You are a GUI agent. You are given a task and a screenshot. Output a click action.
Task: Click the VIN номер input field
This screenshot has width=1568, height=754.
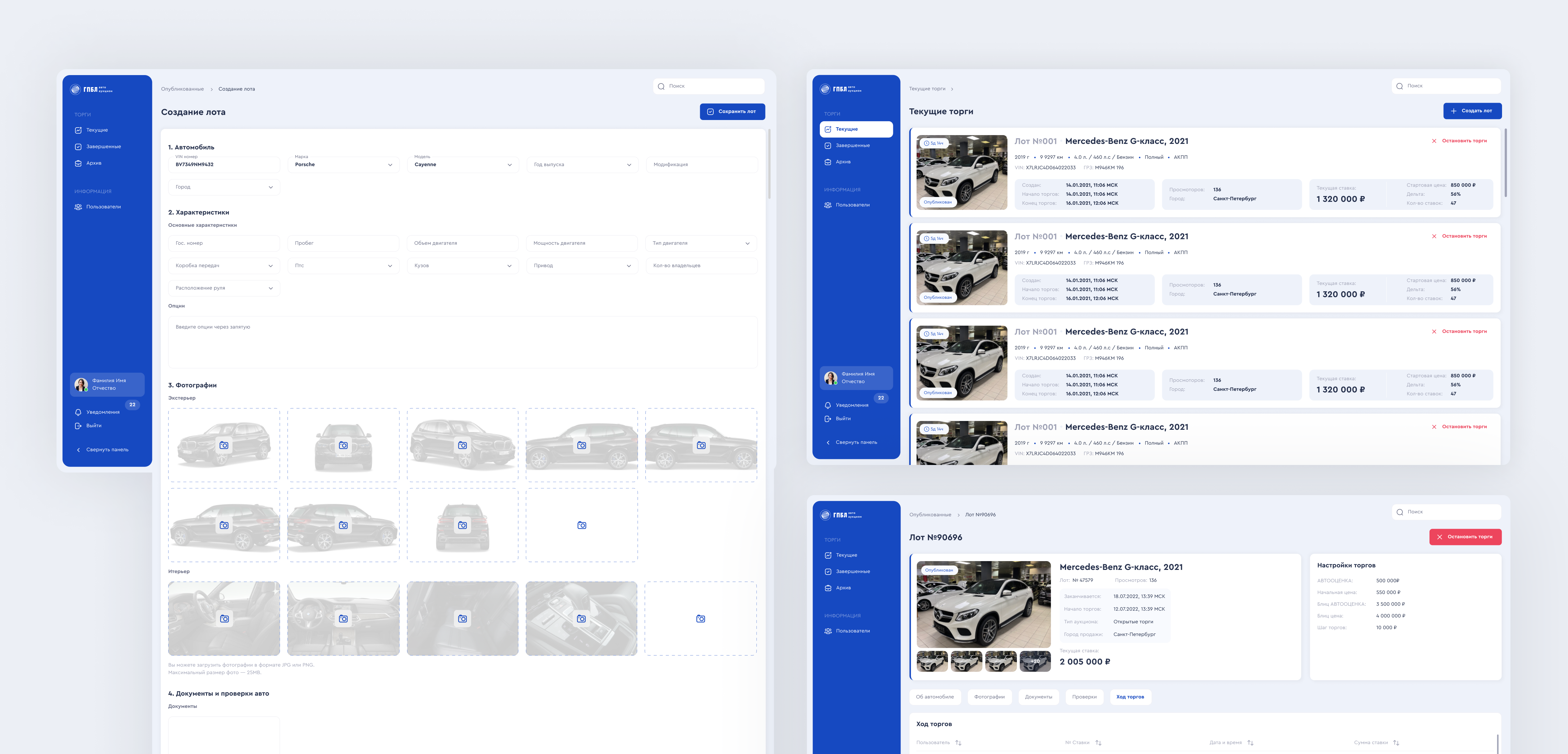pyautogui.click(x=224, y=164)
